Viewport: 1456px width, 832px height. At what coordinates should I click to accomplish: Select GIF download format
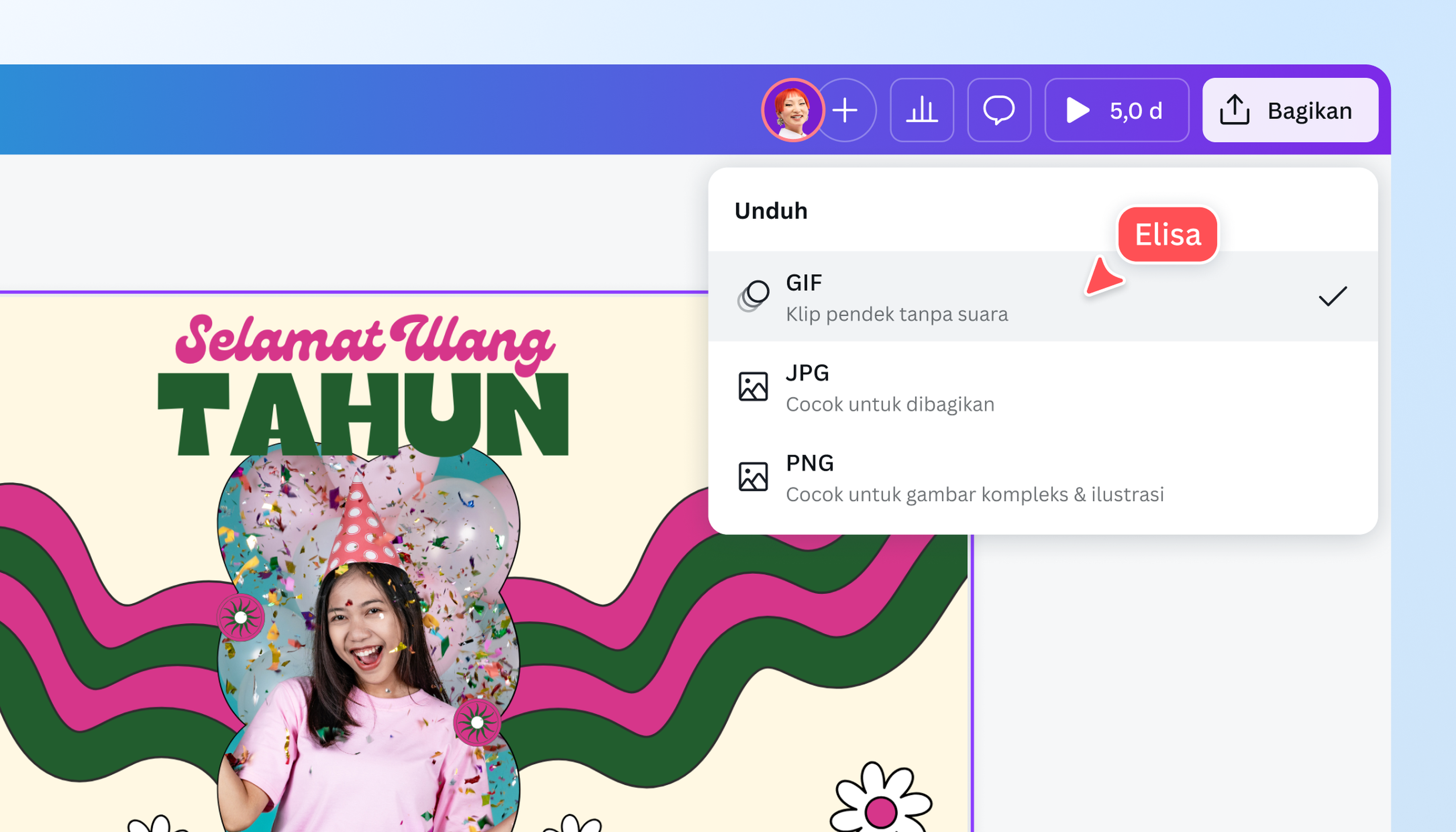(x=1043, y=297)
